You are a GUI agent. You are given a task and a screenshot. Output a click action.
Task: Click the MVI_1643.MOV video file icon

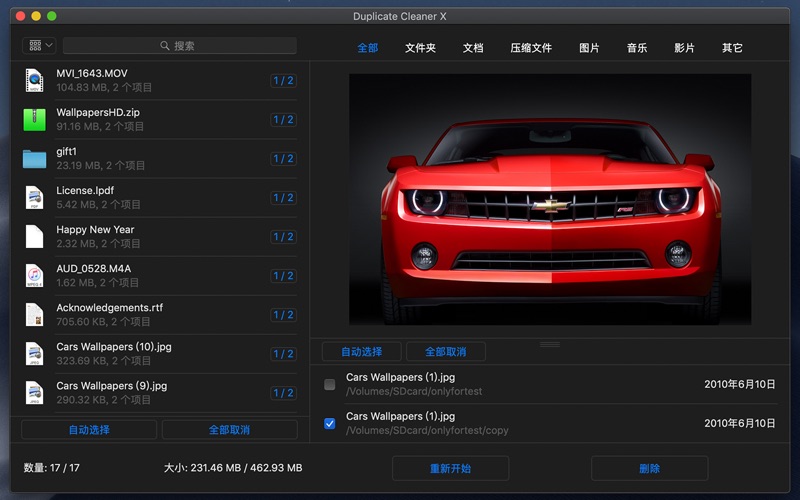click(34, 81)
